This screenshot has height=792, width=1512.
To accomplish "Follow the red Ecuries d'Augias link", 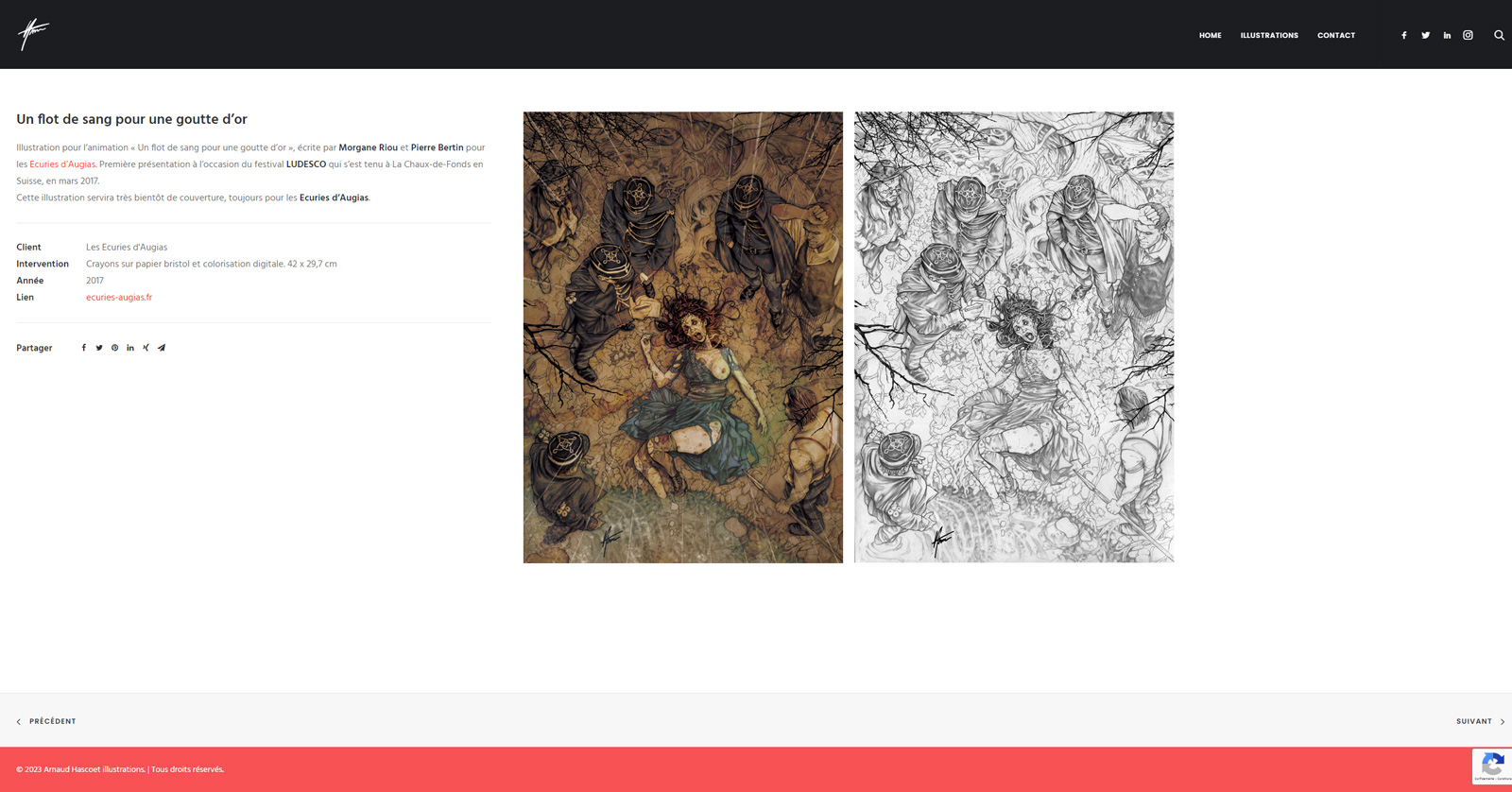I will pos(62,164).
